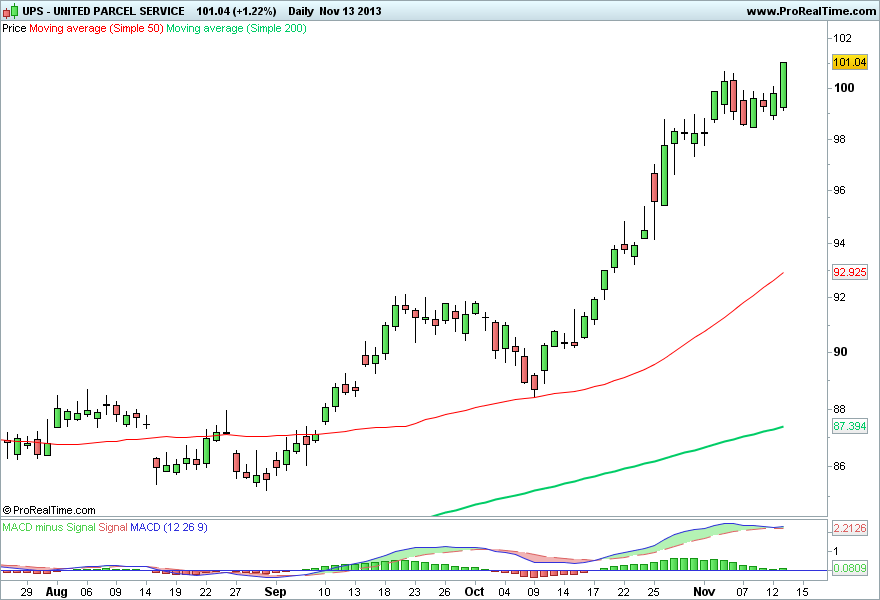880x600 pixels.
Task: Click the green 87.394 moving average value tag
Action: 850,426
